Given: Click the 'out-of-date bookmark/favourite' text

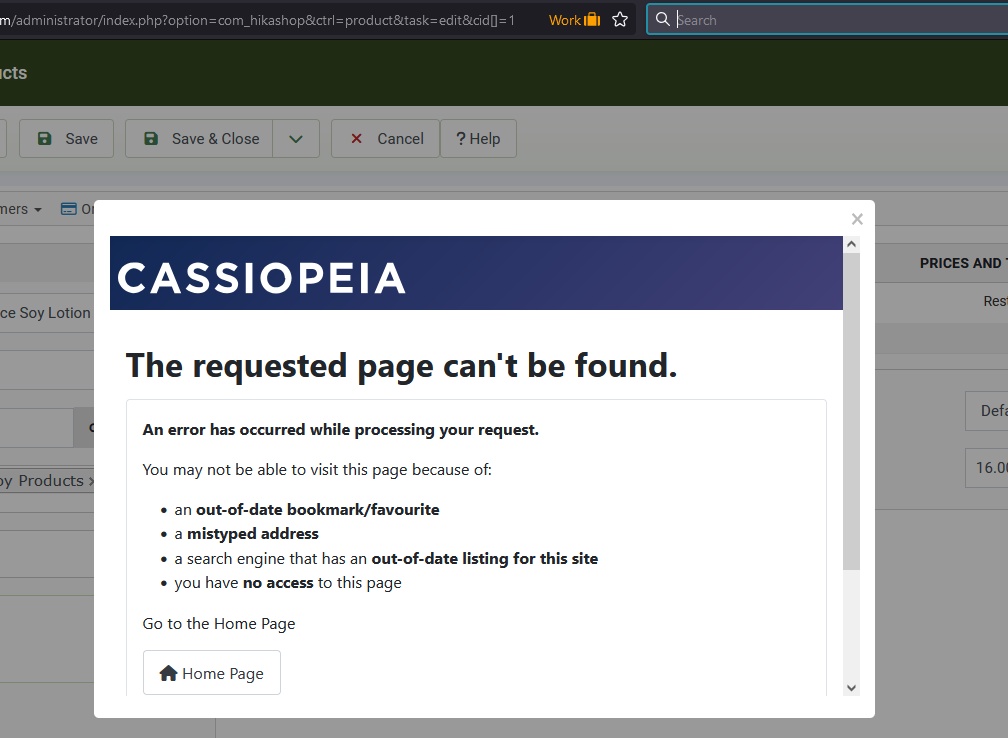Looking at the screenshot, I should (318, 509).
